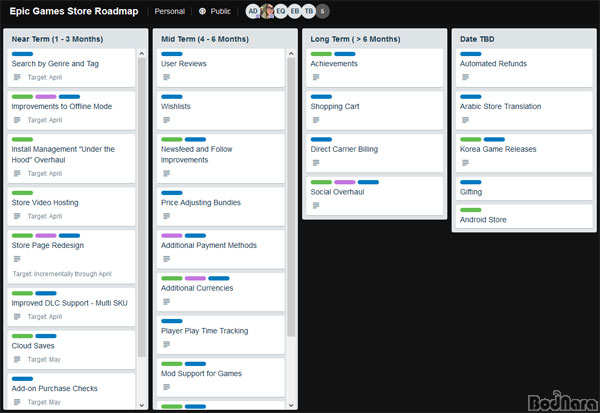Click description icon on Korea Game Releases card
The image size is (600, 413).
pos(465,163)
